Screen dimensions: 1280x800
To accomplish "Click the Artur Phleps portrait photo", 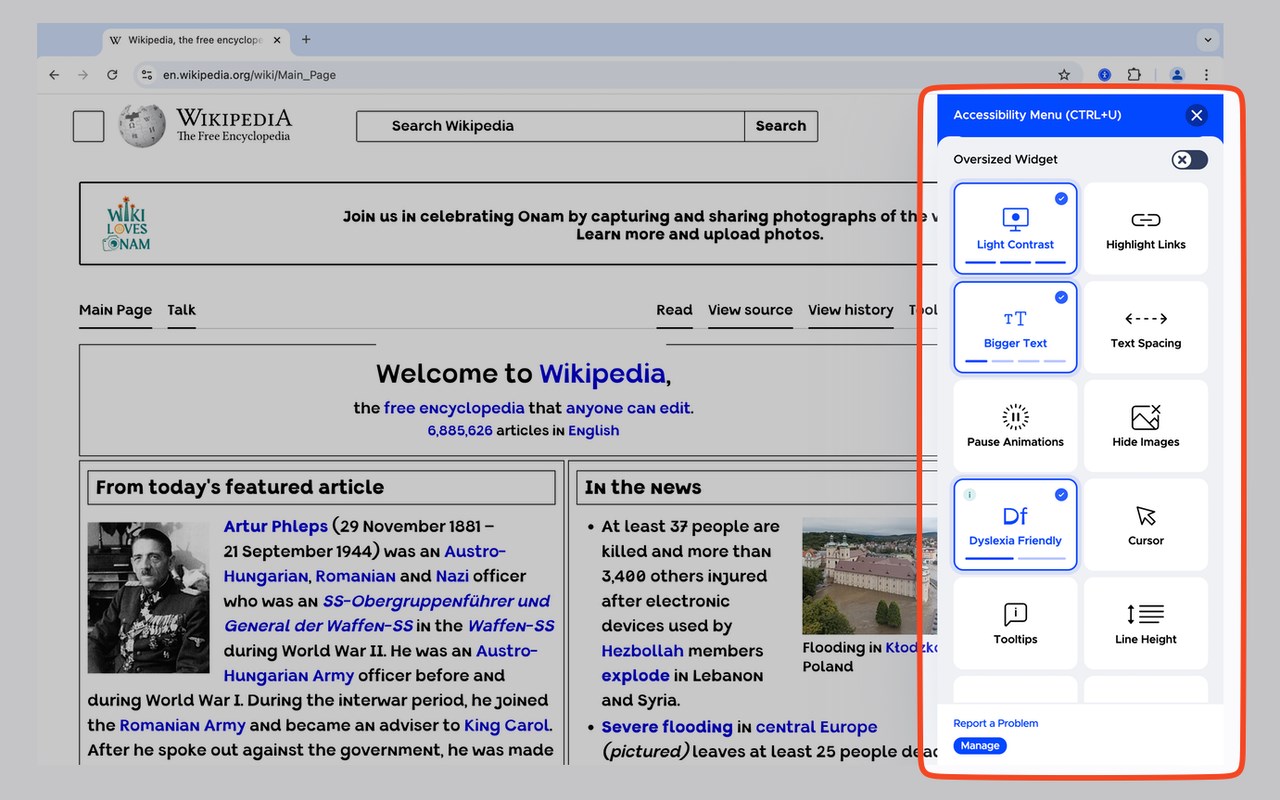I will coord(149,597).
